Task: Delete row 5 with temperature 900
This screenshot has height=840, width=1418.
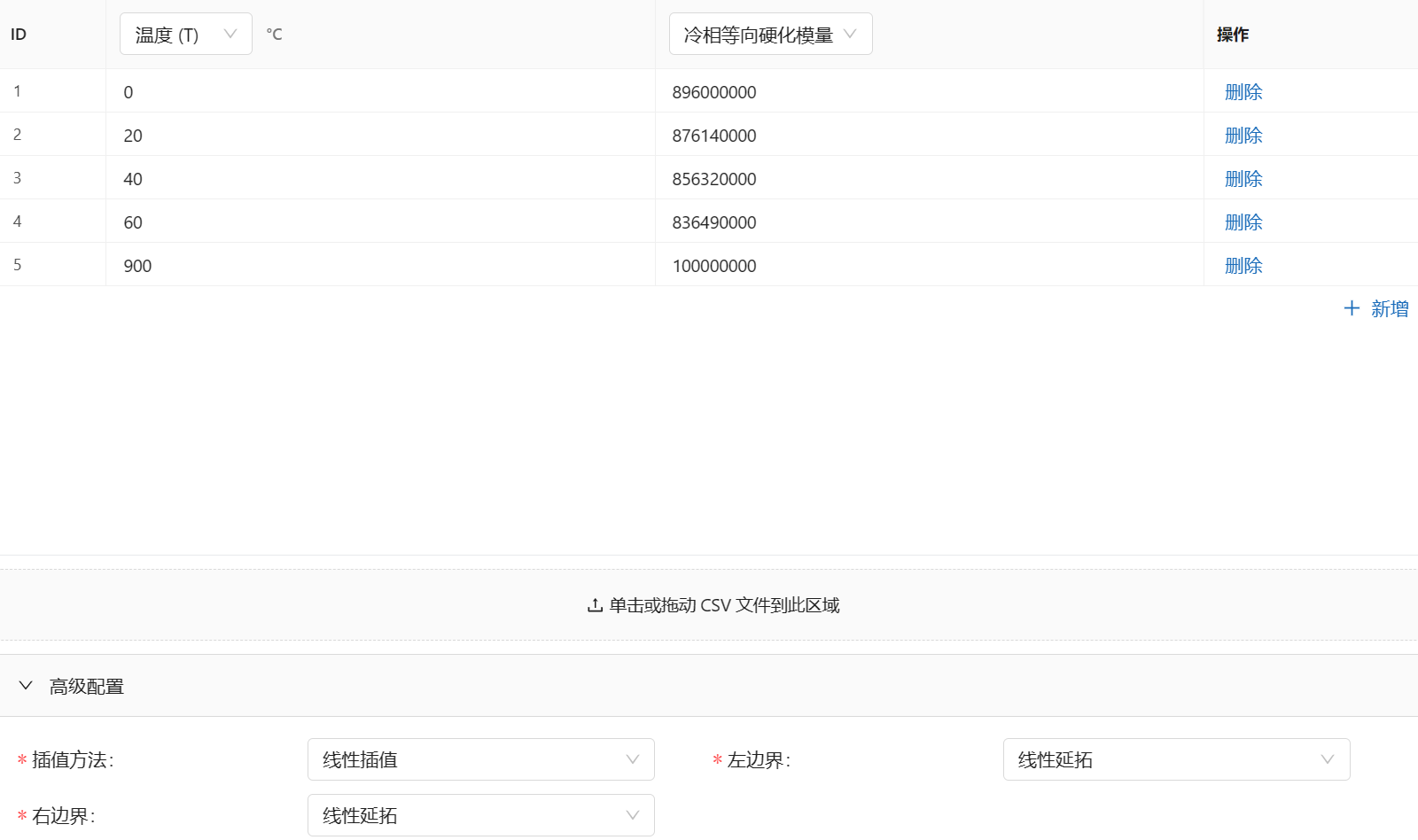Action: coord(1243,266)
